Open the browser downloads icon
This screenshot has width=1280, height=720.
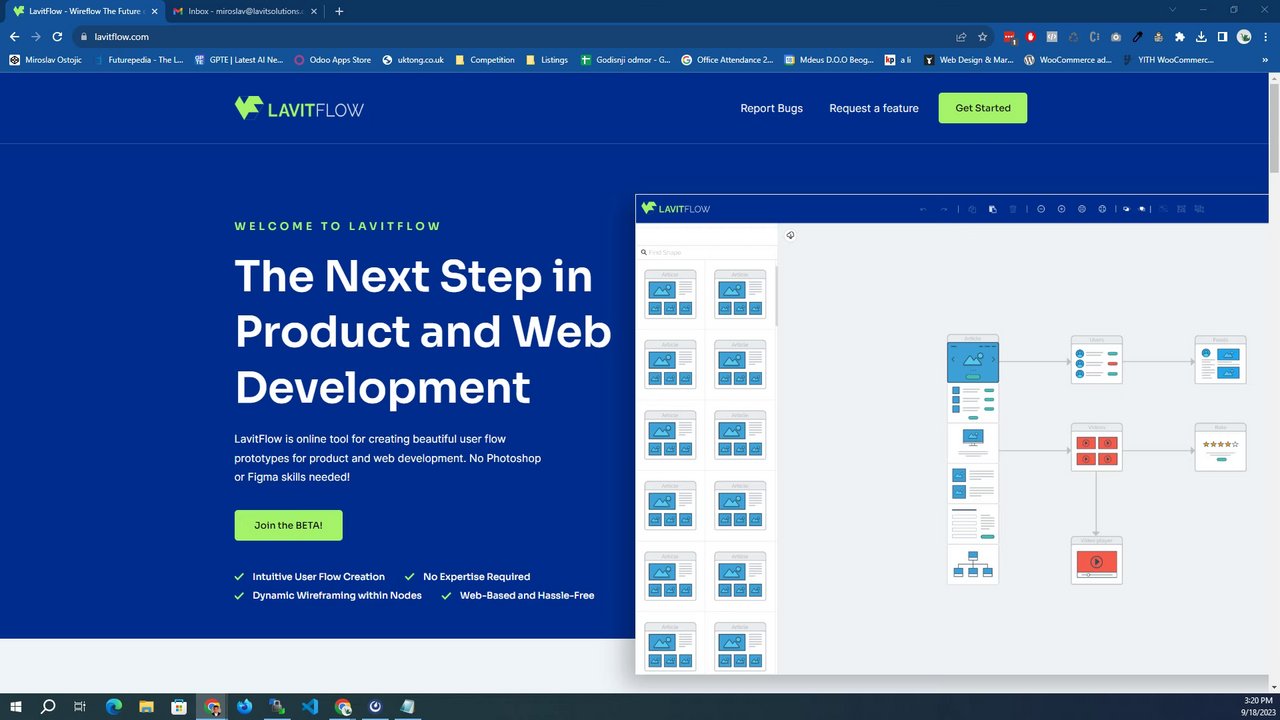pyautogui.click(x=1201, y=37)
